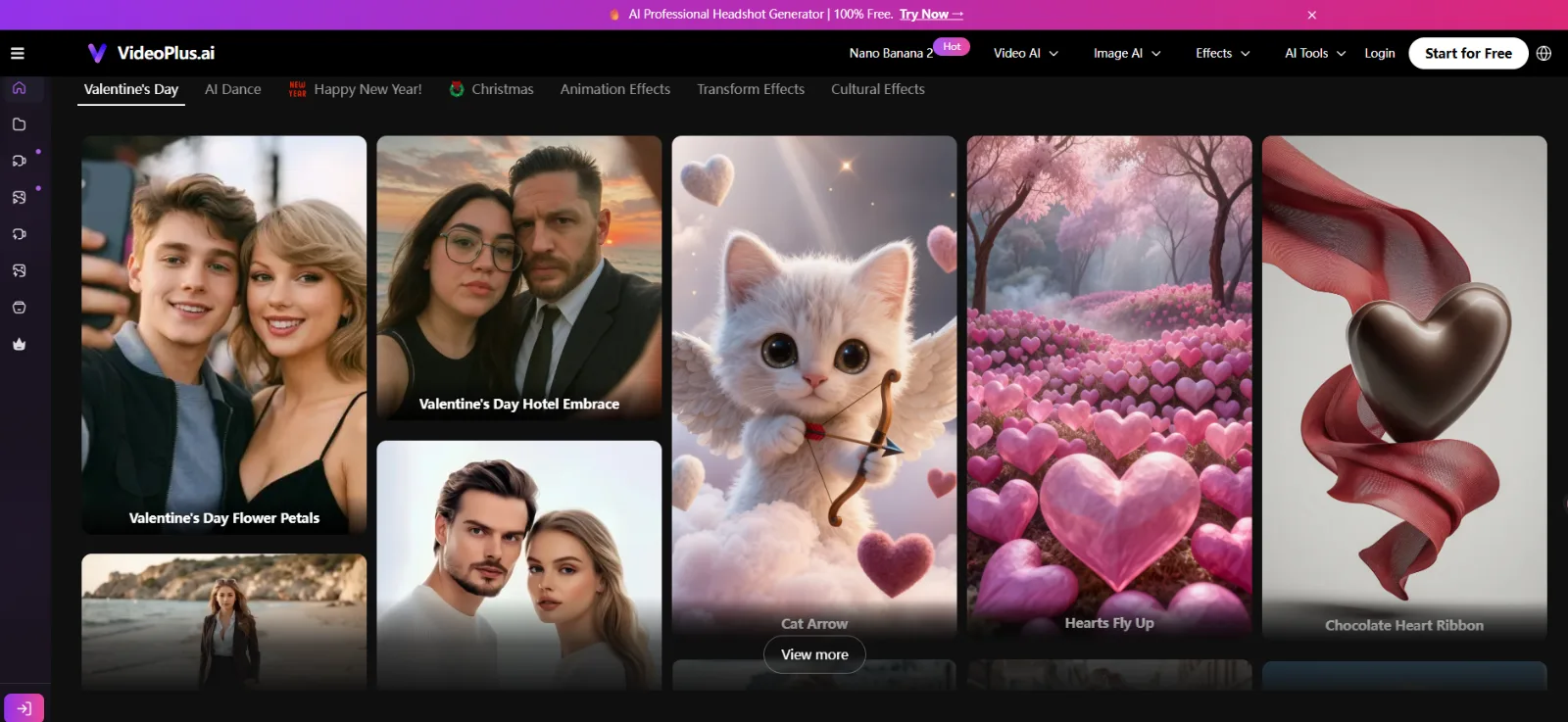The image size is (1568, 722).
Task: Close the promo banner
Action: pyautogui.click(x=1311, y=15)
